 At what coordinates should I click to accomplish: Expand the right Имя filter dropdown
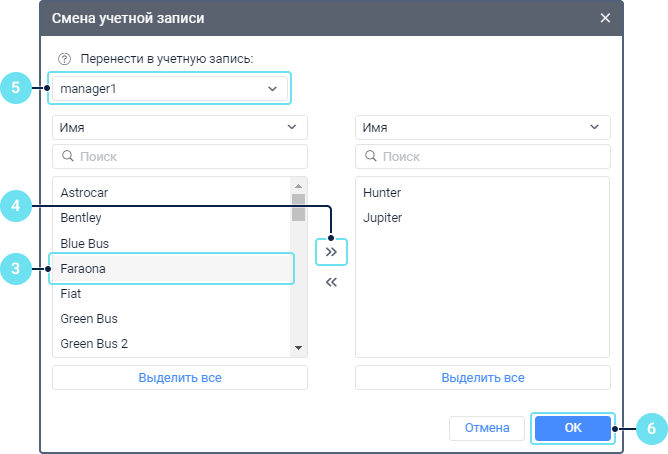point(482,128)
